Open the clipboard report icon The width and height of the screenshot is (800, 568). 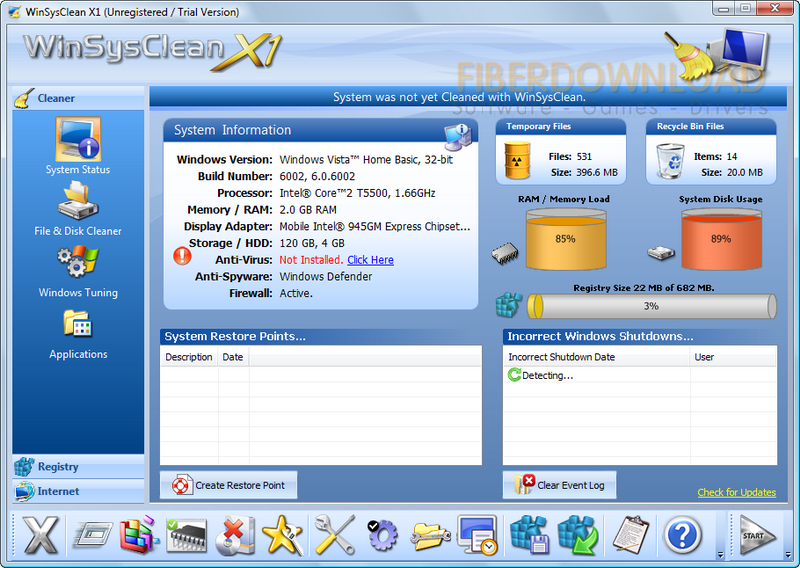click(631, 534)
